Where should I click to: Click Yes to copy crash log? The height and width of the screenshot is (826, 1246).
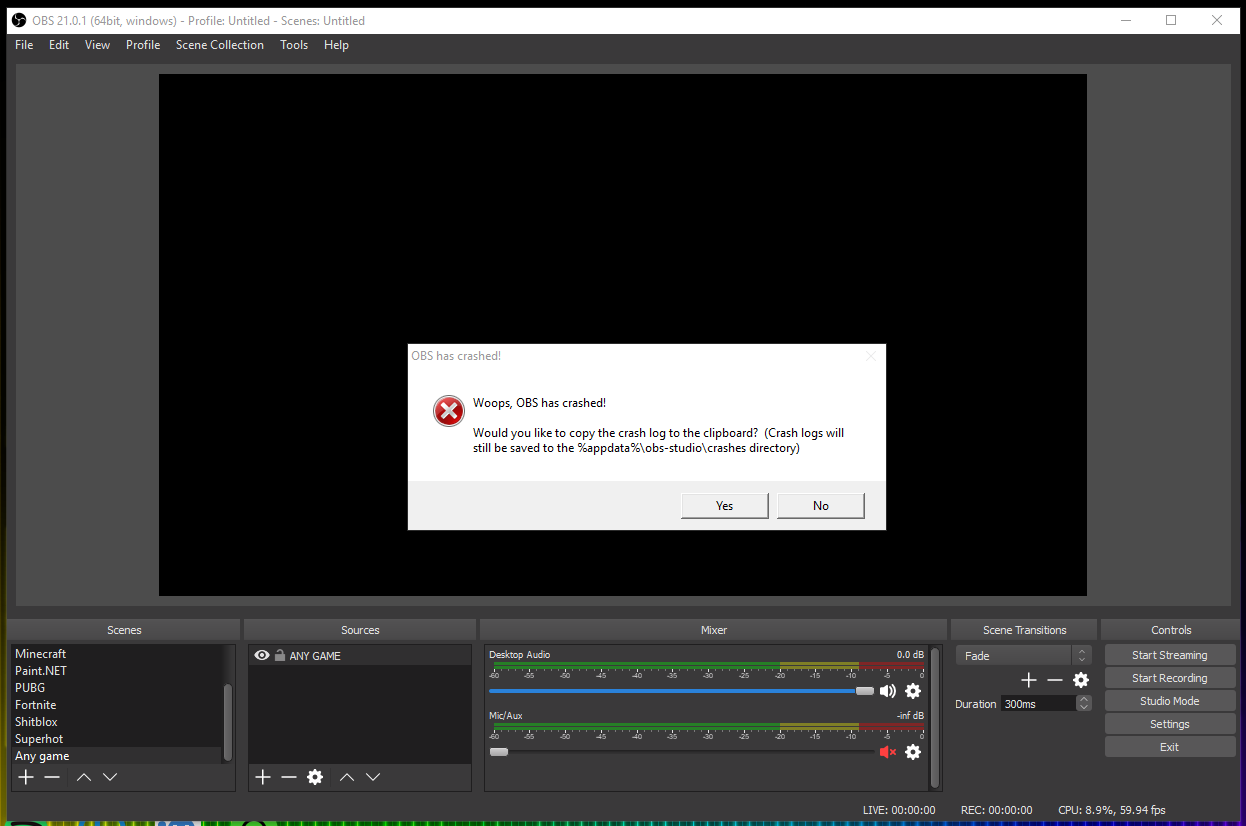725,506
